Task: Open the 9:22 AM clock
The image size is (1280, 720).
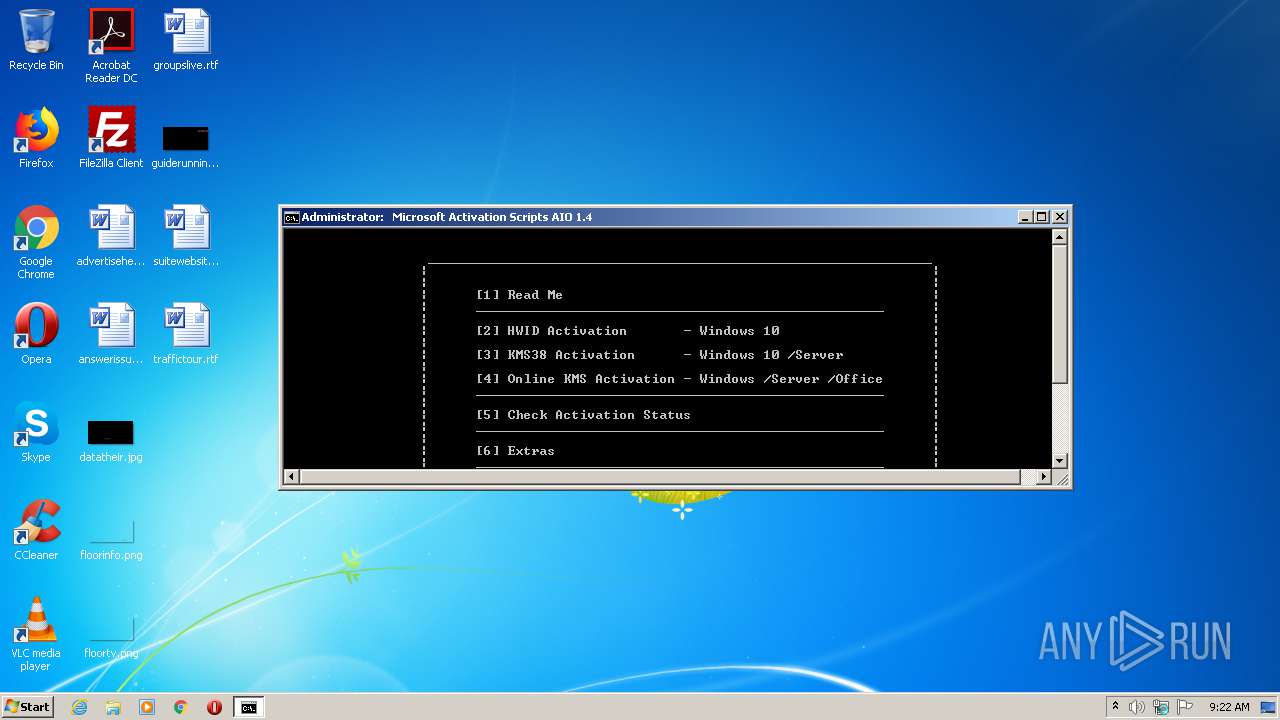Action: click(x=1229, y=707)
